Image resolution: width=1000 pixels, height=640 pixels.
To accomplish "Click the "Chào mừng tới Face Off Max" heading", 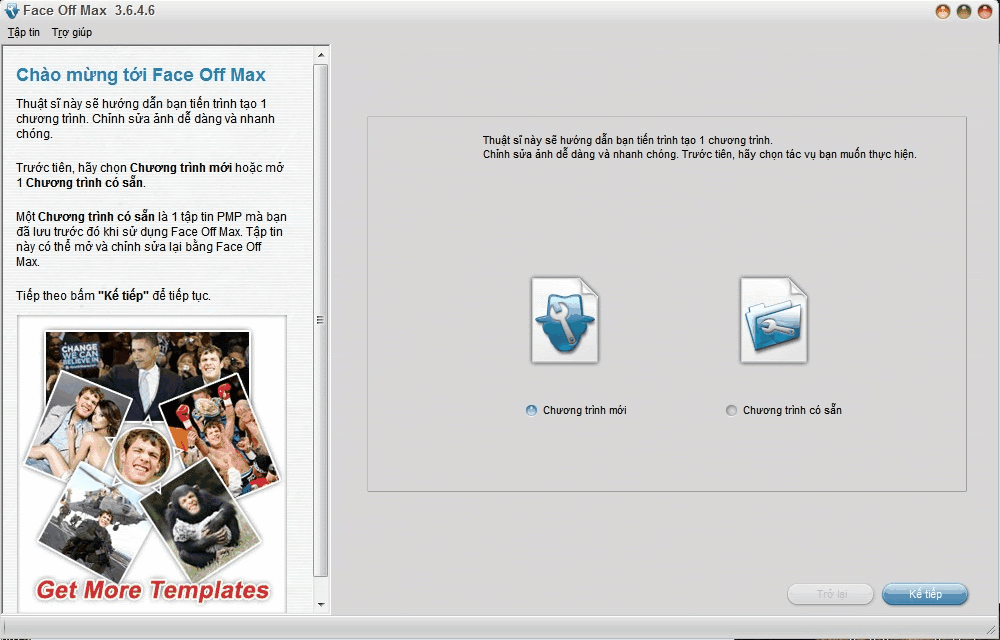I will [141, 75].
